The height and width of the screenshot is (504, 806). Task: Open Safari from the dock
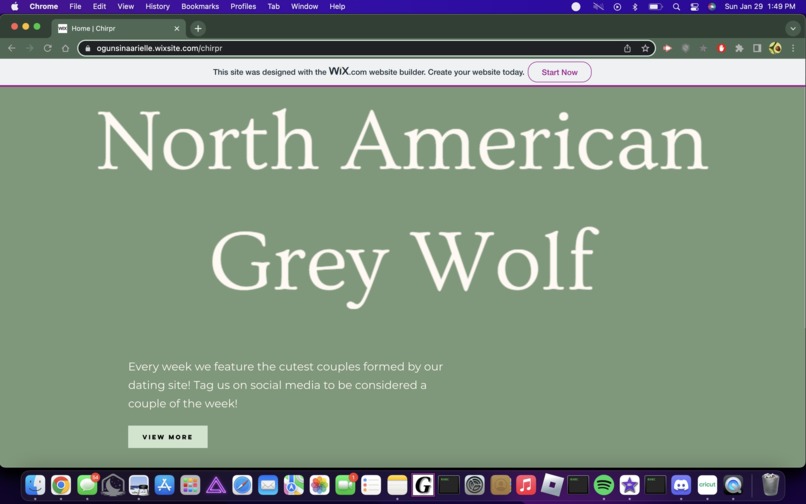coord(242,484)
